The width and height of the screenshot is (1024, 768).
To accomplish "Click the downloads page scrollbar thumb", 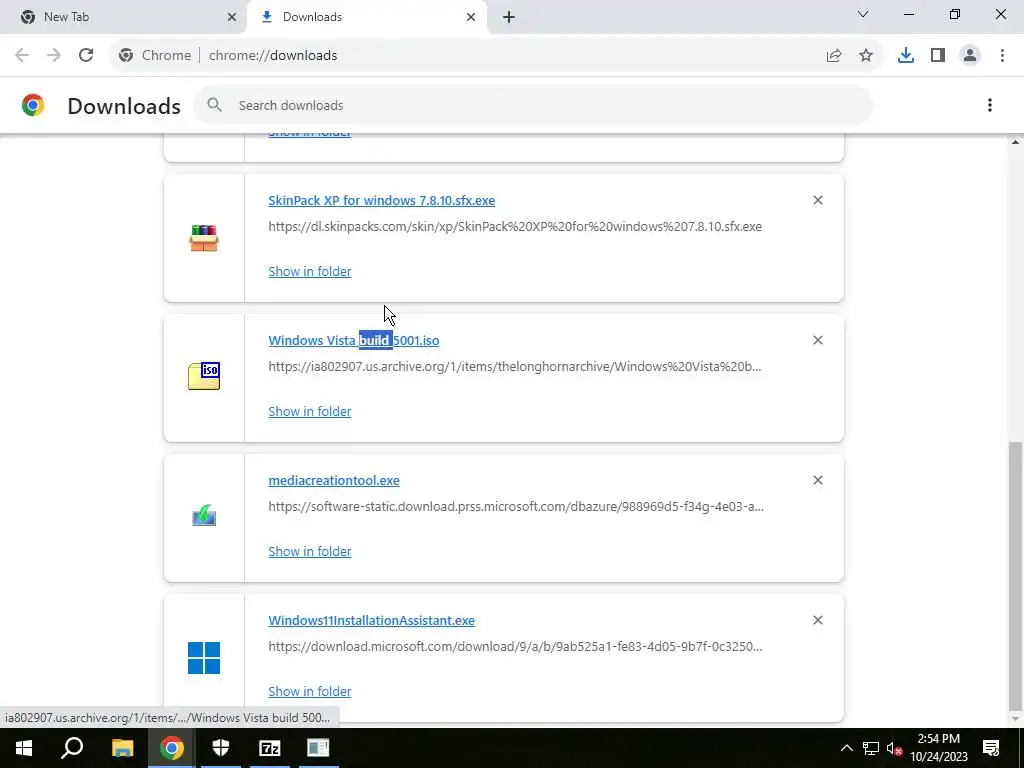I will [x=1015, y=575].
